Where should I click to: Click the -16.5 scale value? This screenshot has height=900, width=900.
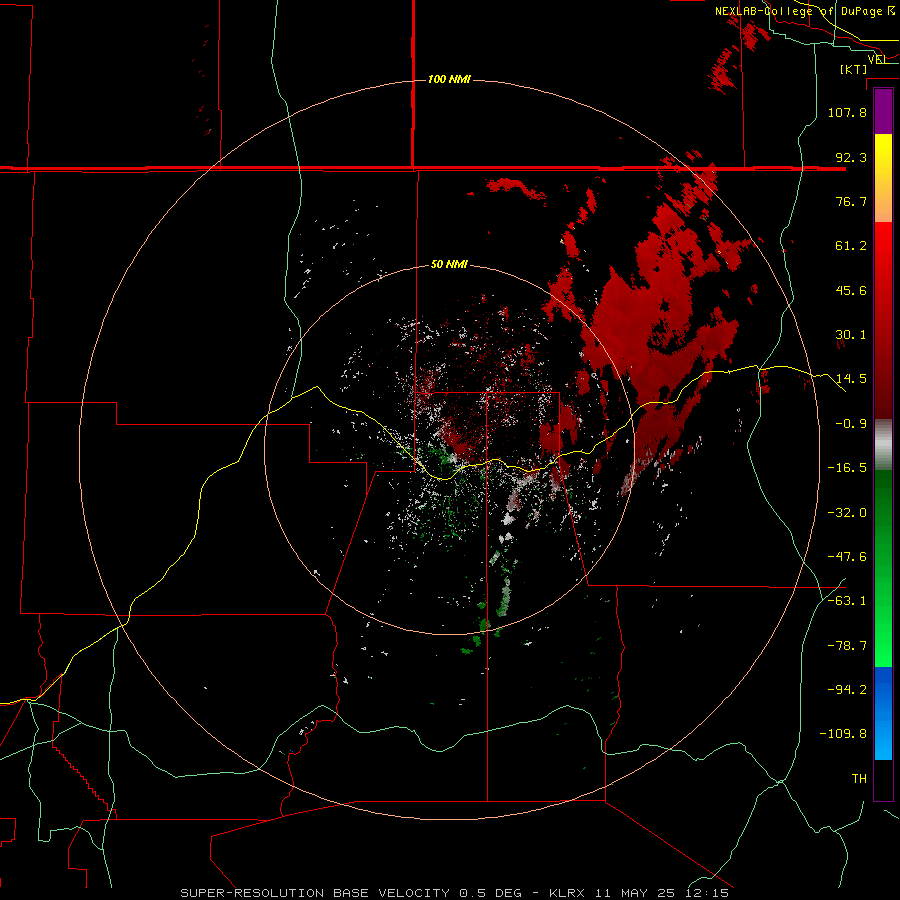point(847,468)
